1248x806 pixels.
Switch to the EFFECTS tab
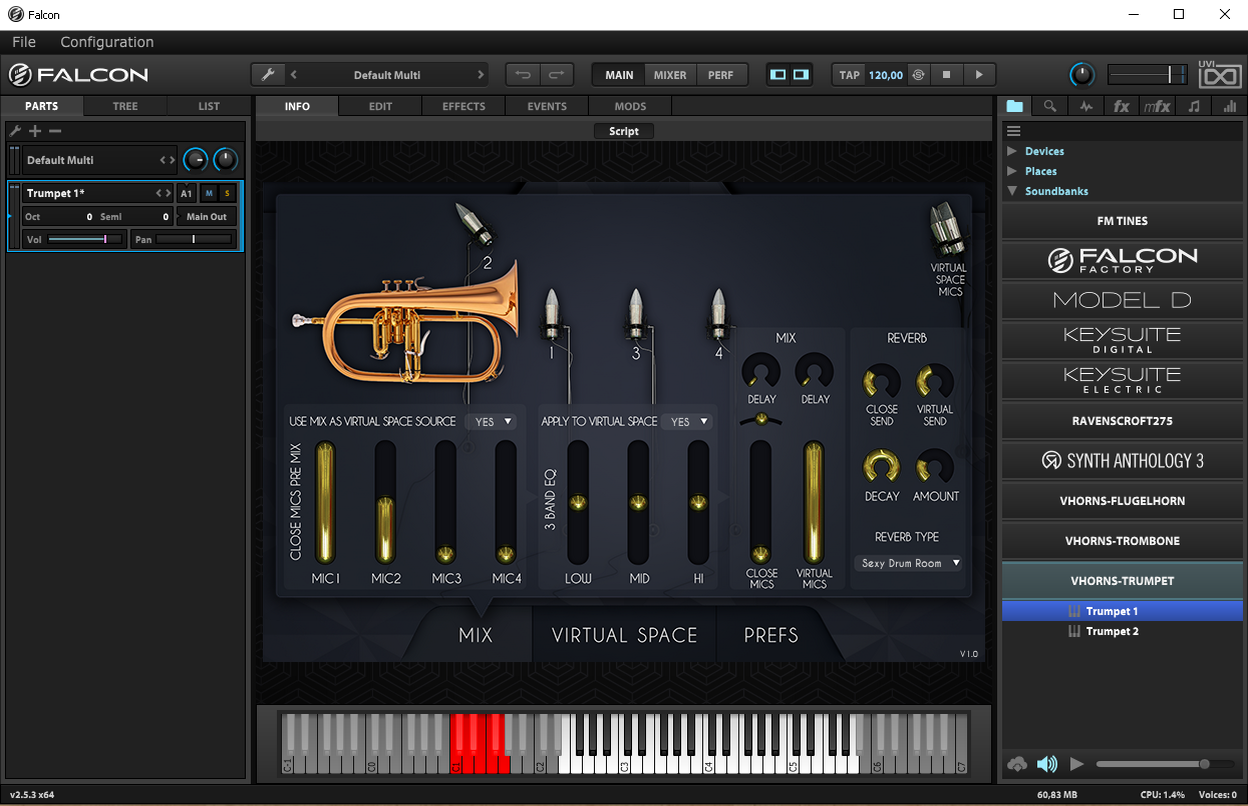[x=464, y=106]
